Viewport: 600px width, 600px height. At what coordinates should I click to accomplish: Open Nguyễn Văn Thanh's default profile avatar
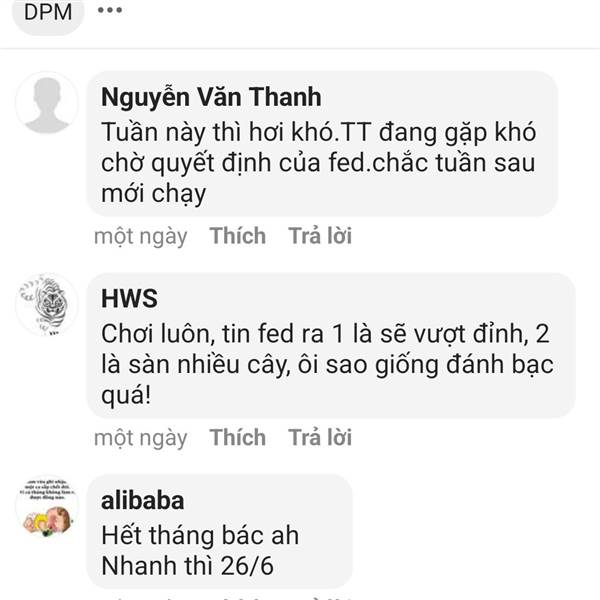click(47, 103)
